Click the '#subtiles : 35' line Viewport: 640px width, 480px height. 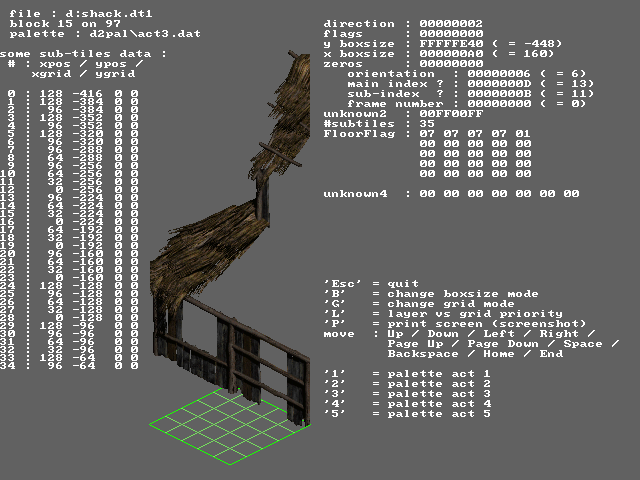379,124
